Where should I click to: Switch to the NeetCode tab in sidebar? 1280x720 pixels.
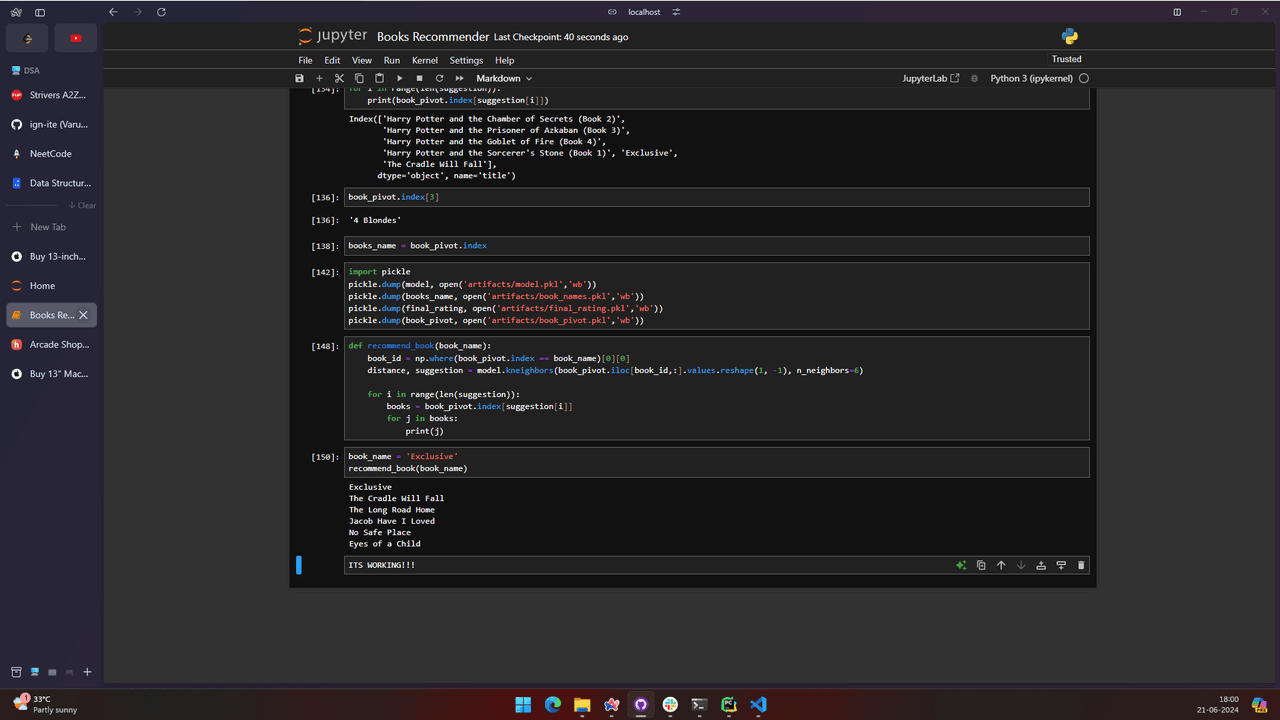50,154
